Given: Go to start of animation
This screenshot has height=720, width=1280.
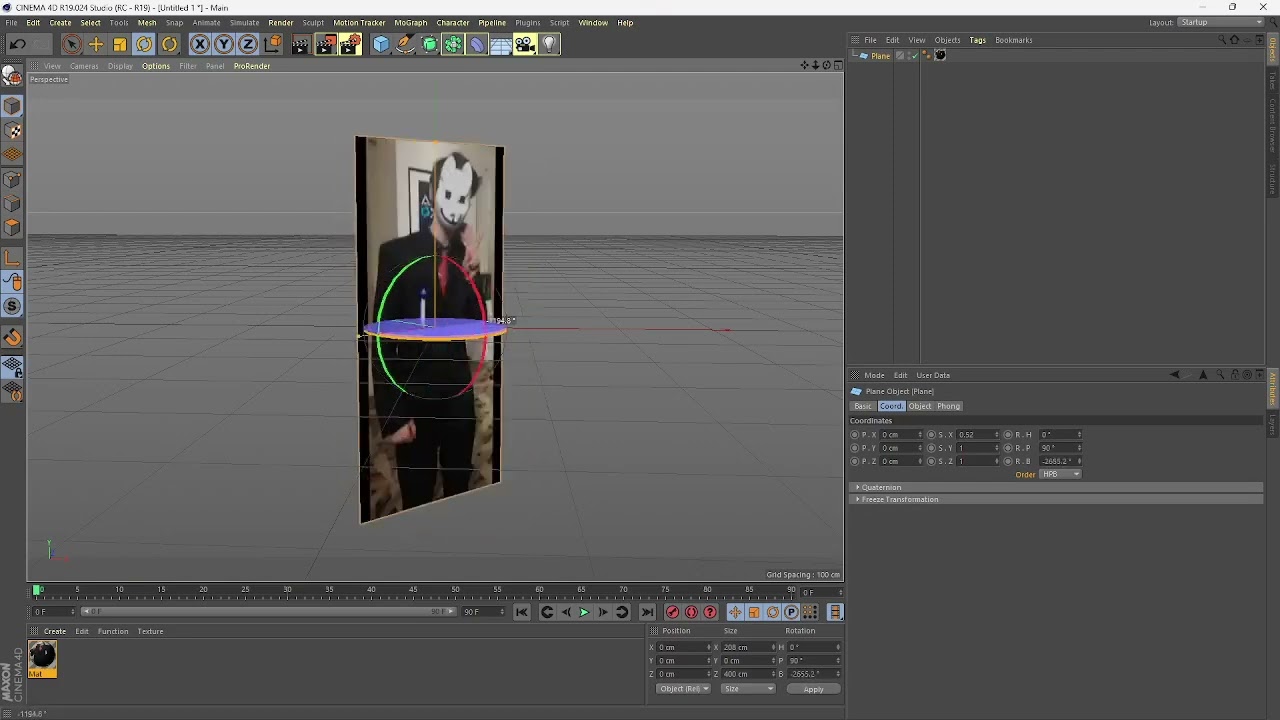Looking at the screenshot, I should click(x=521, y=612).
